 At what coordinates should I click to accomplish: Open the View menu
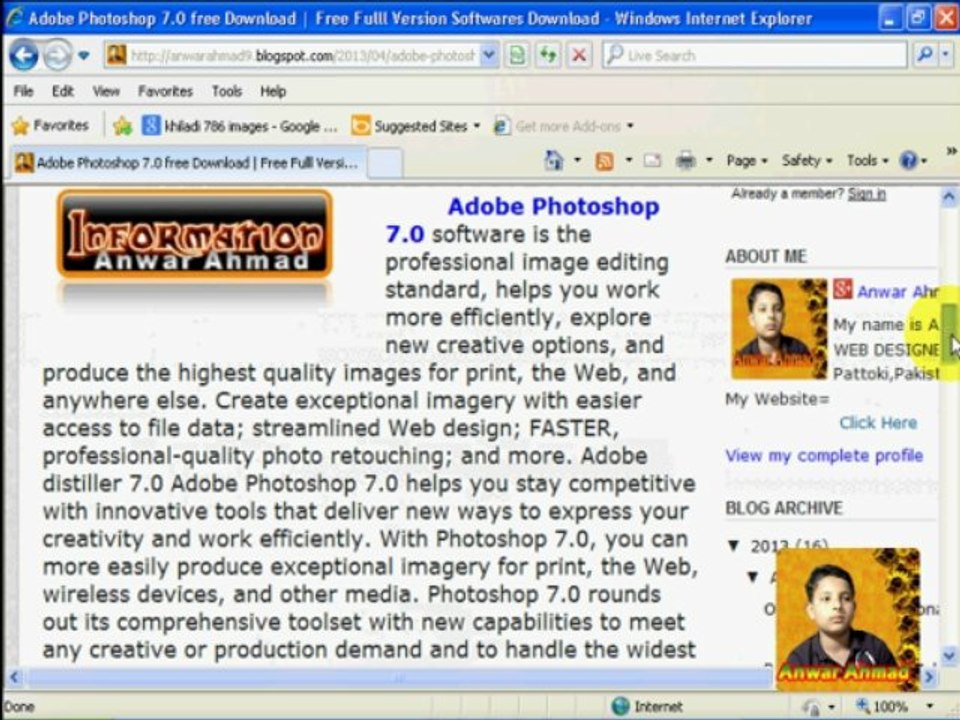(106, 91)
